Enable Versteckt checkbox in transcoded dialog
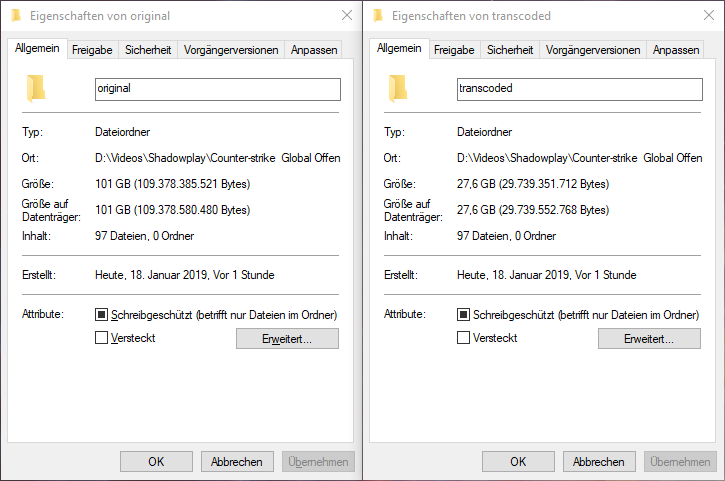725x481 pixels. 463,338
